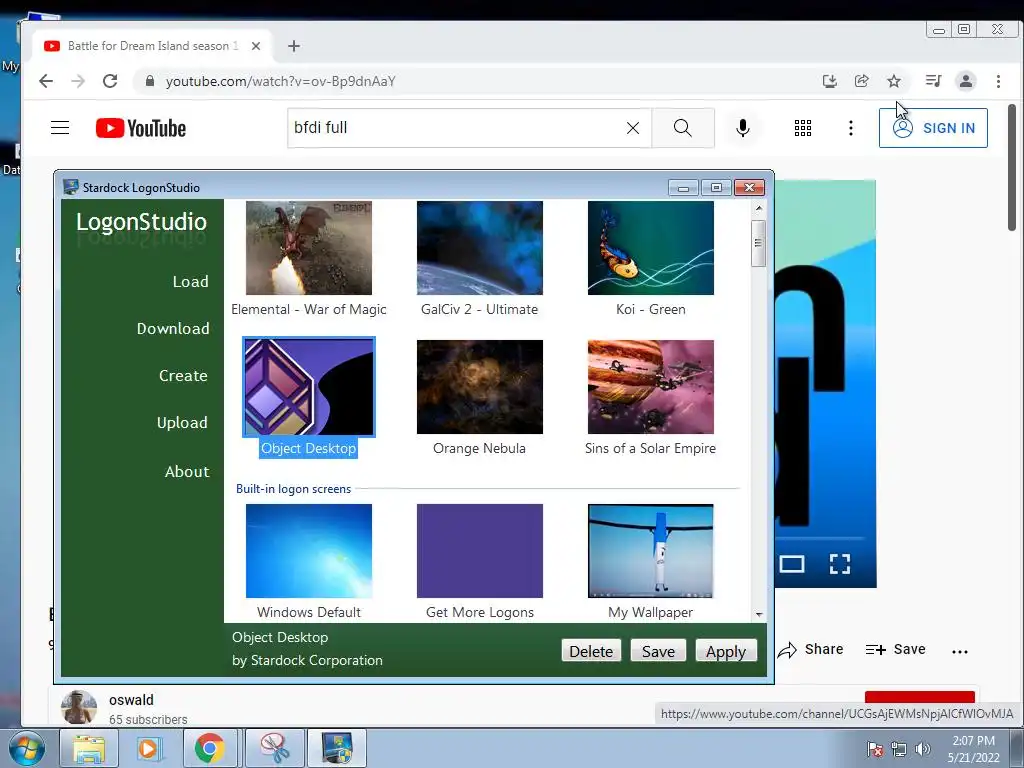Image resolution: width=1024 pixels, height=768 pixels.
Task: Open the Download section in LogonStudio
Action: (173, 328)
